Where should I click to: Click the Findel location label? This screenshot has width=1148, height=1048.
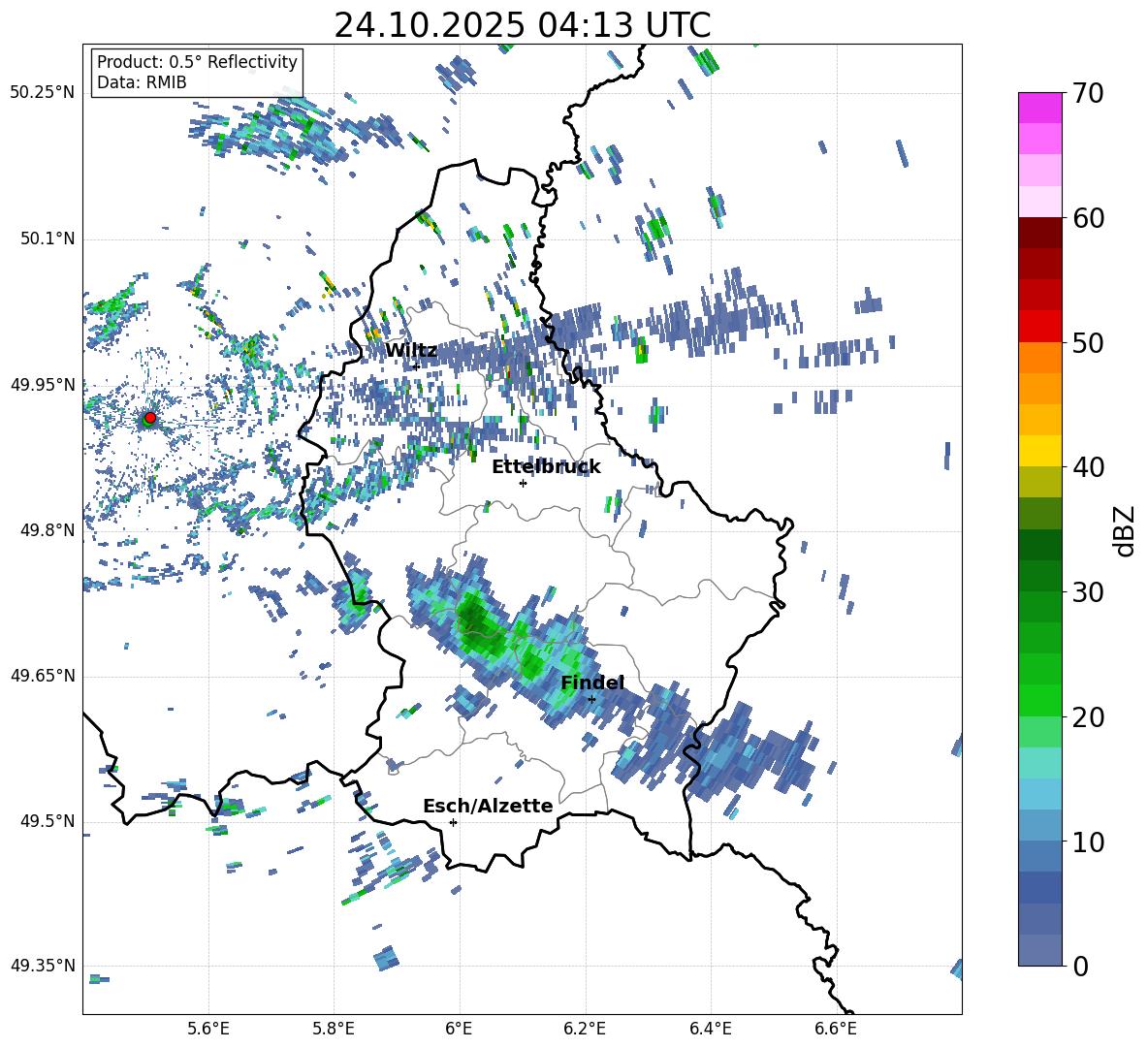pyautogui.click(x=592, y=683)
